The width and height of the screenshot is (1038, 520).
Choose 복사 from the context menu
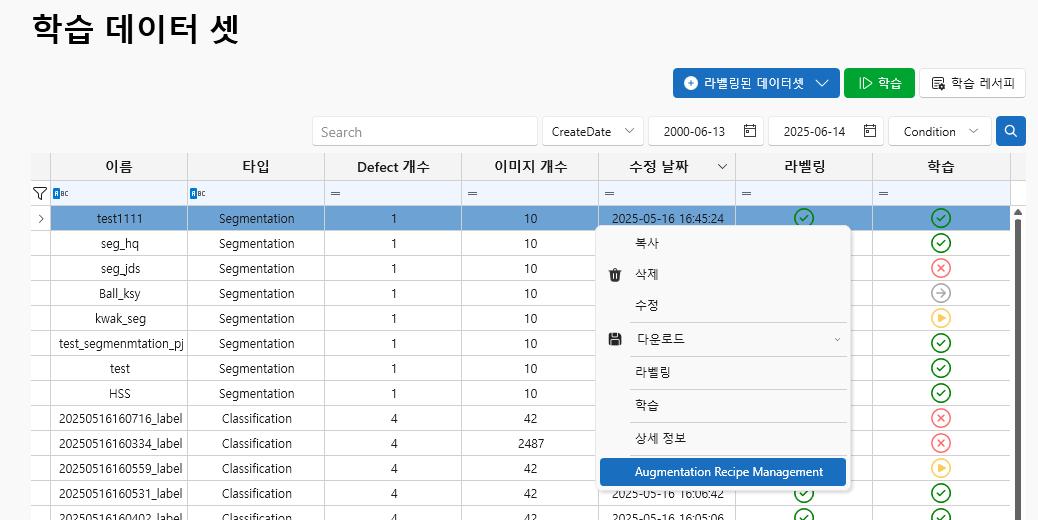pyautogui.click(x=647, y=243)
